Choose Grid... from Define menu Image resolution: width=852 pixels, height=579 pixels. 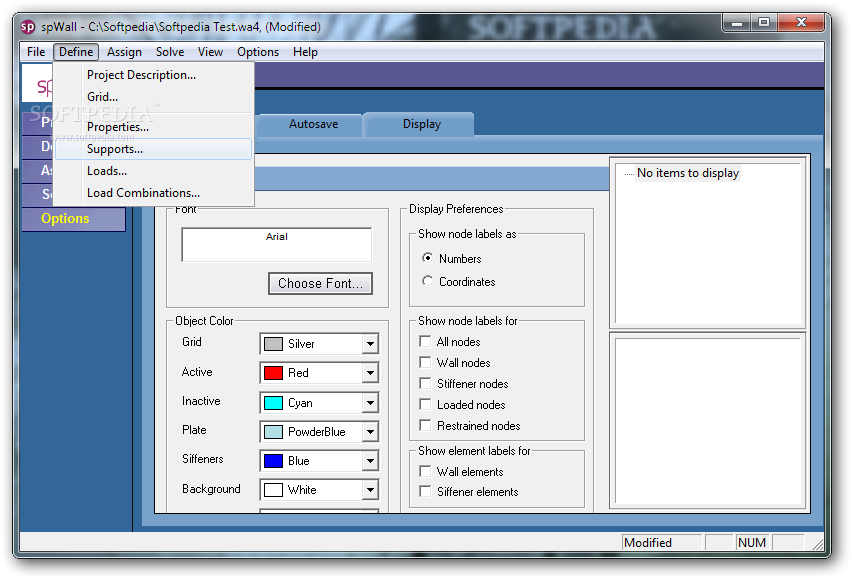(154, 97)
